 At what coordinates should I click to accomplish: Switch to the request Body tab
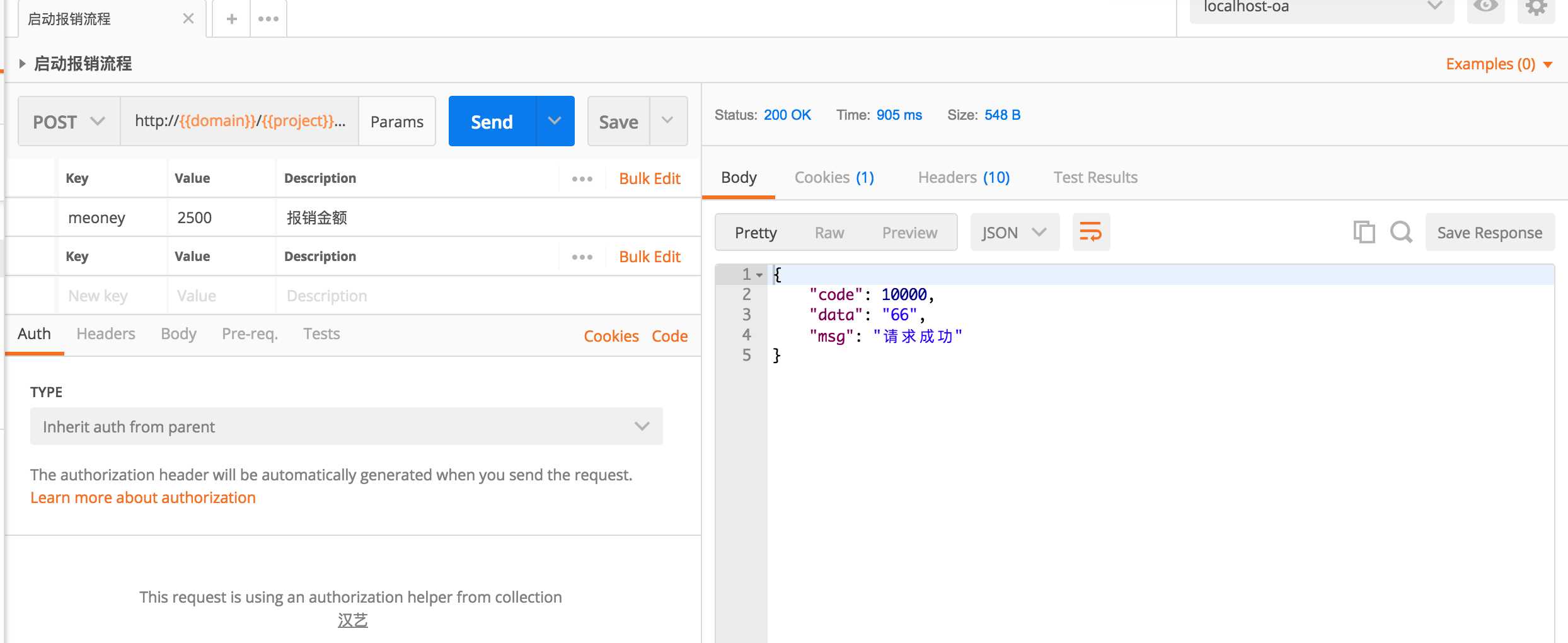(178, 334)
